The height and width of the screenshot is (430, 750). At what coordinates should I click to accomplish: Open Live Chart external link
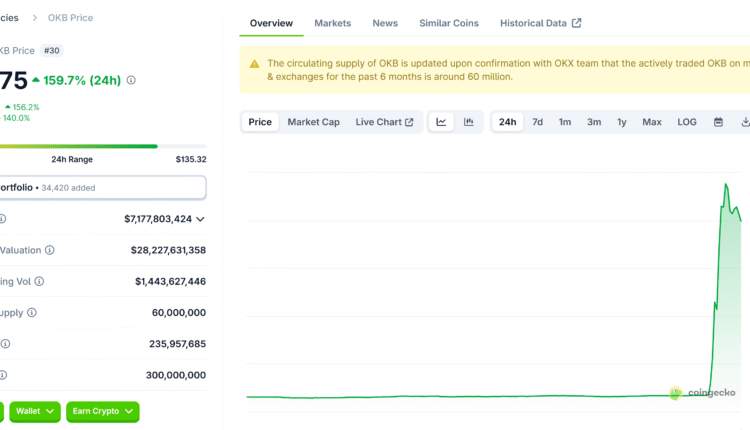384,122
